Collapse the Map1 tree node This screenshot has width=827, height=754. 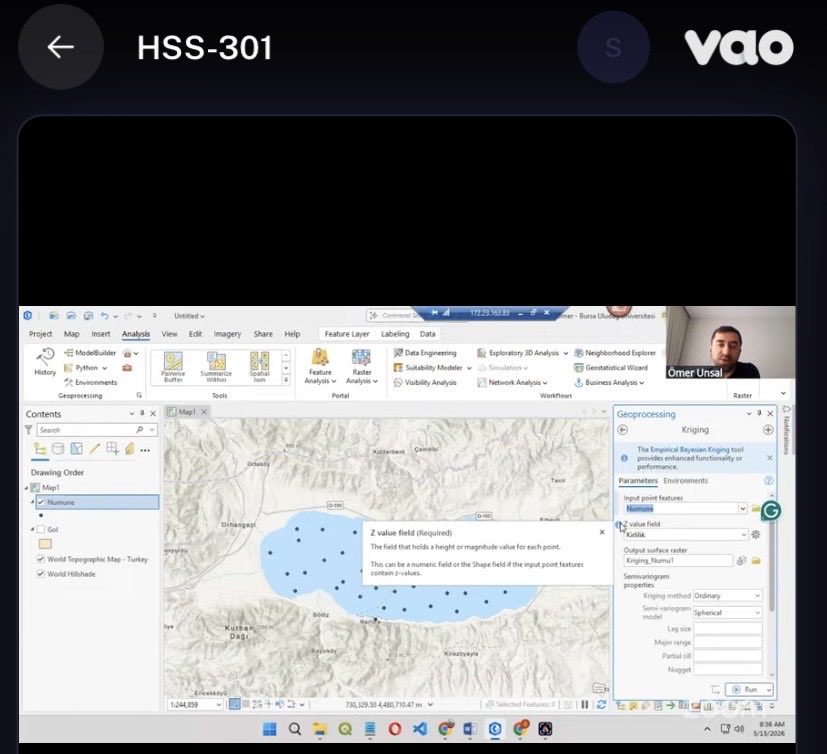[26, 488]
